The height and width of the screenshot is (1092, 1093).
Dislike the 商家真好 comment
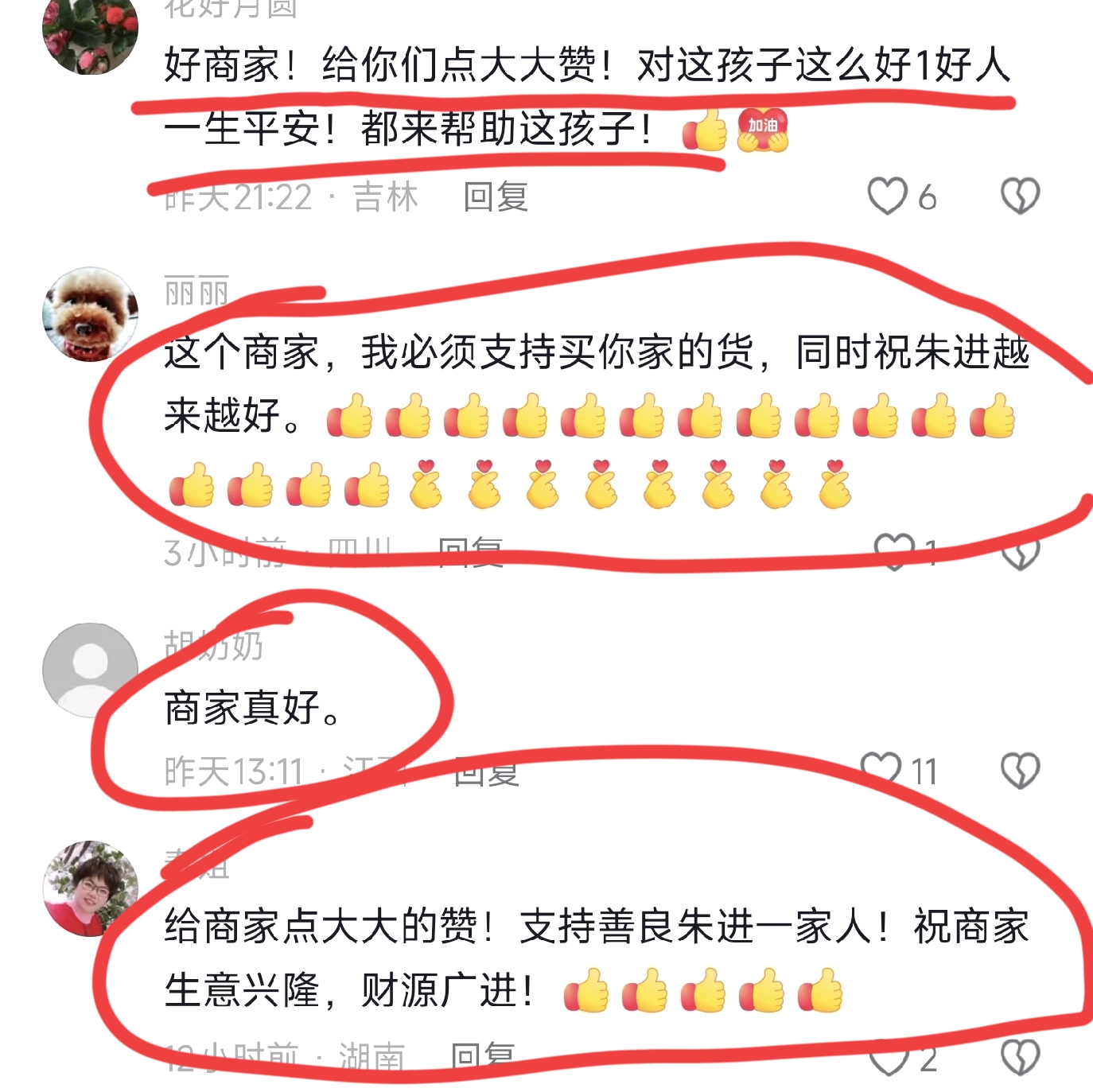tap(1020, 771)
